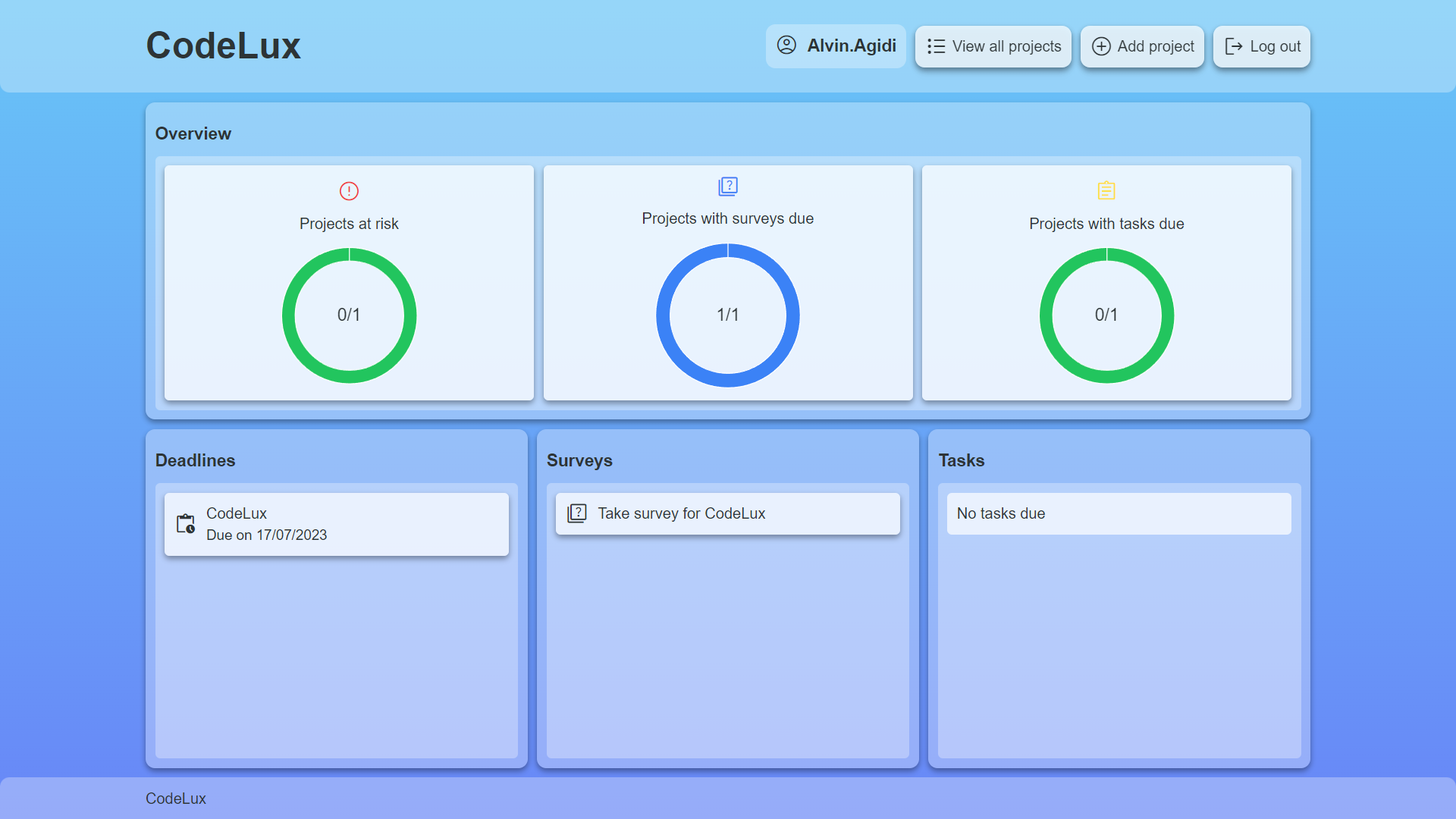Click CodeLux in the footer bar
The width and height of the screenshot is (1456, 819).
coord(175,798)
